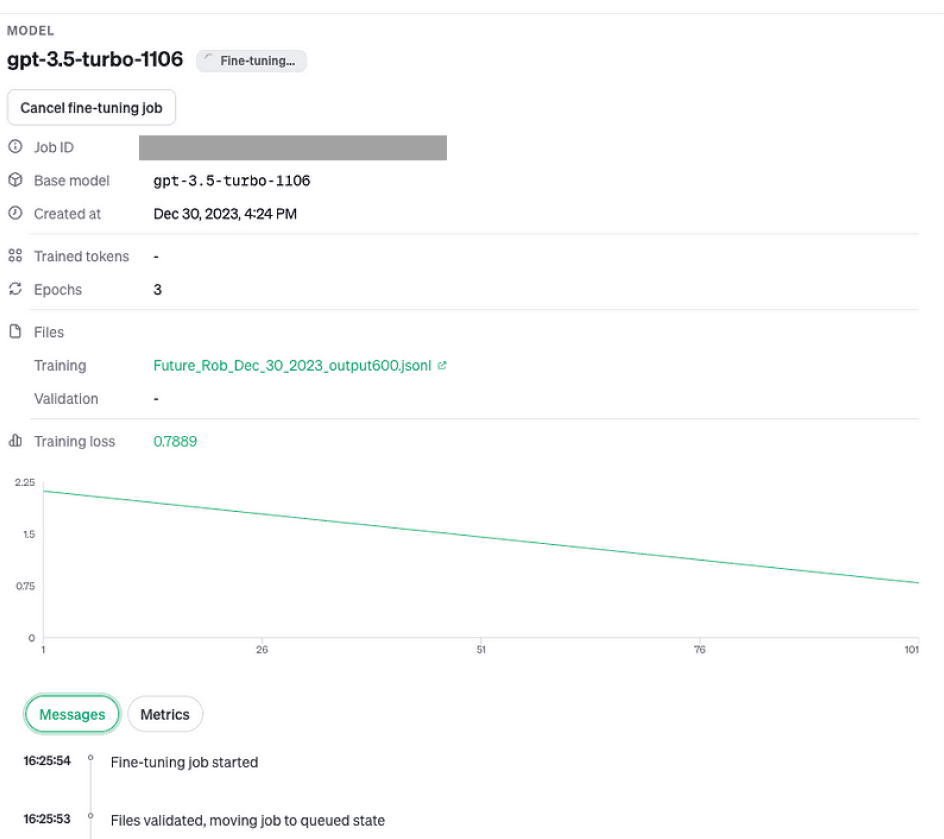This screenshot has height=839, width=944.
Task: Switch to the Metrics tab
Action: pos(165,714)
